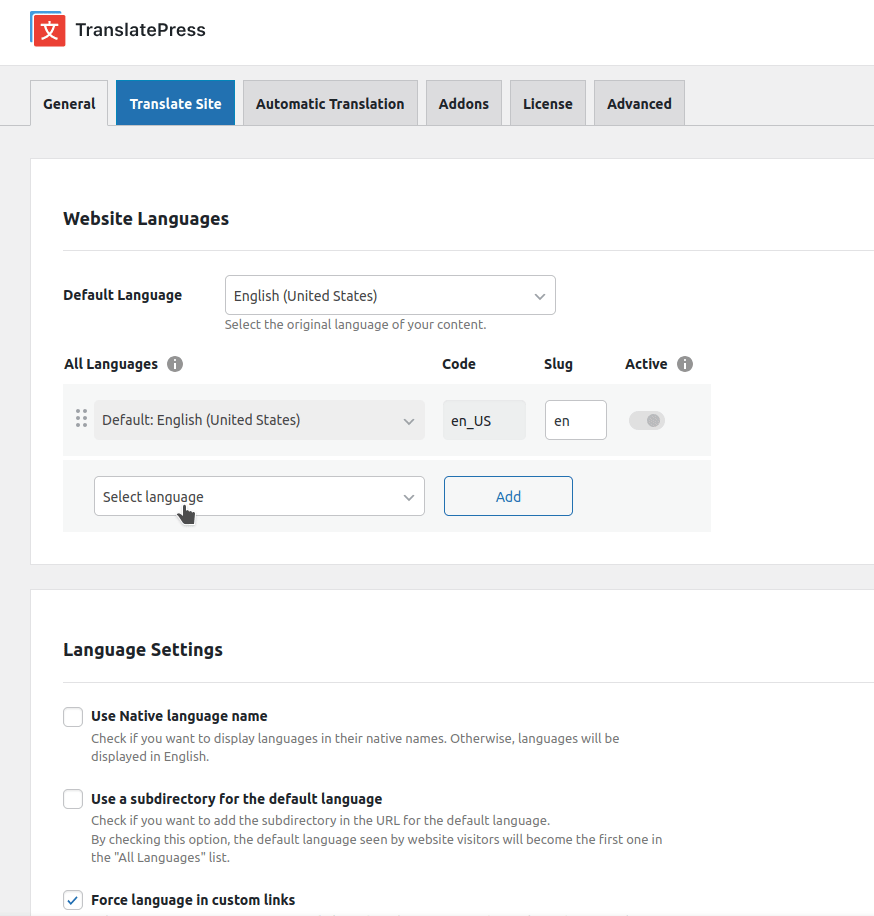Open the License tab
The image size is (874, 916).
click(x=547, y=103)
